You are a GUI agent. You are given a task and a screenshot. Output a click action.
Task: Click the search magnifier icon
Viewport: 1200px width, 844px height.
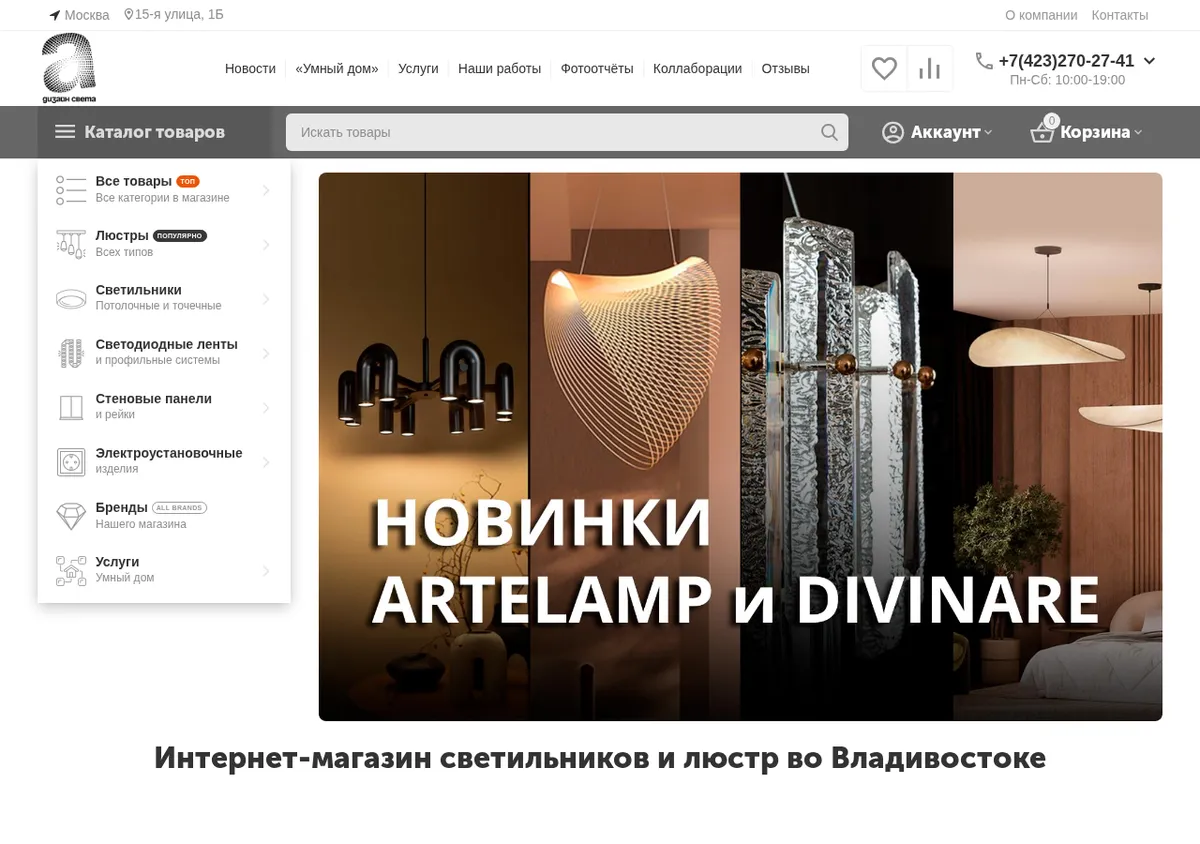click(x=829, y=132)
